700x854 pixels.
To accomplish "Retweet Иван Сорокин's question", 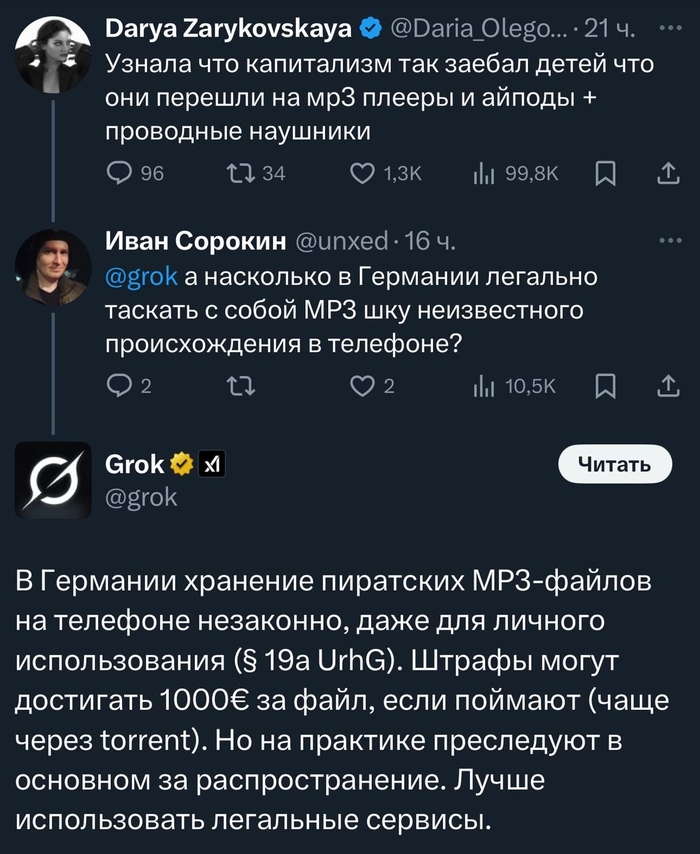I will click(x=242, y=386).
